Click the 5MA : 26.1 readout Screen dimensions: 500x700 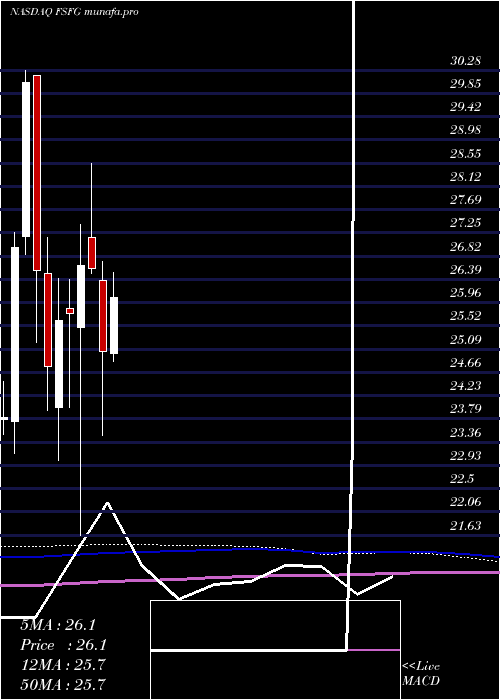pos(58,625)
